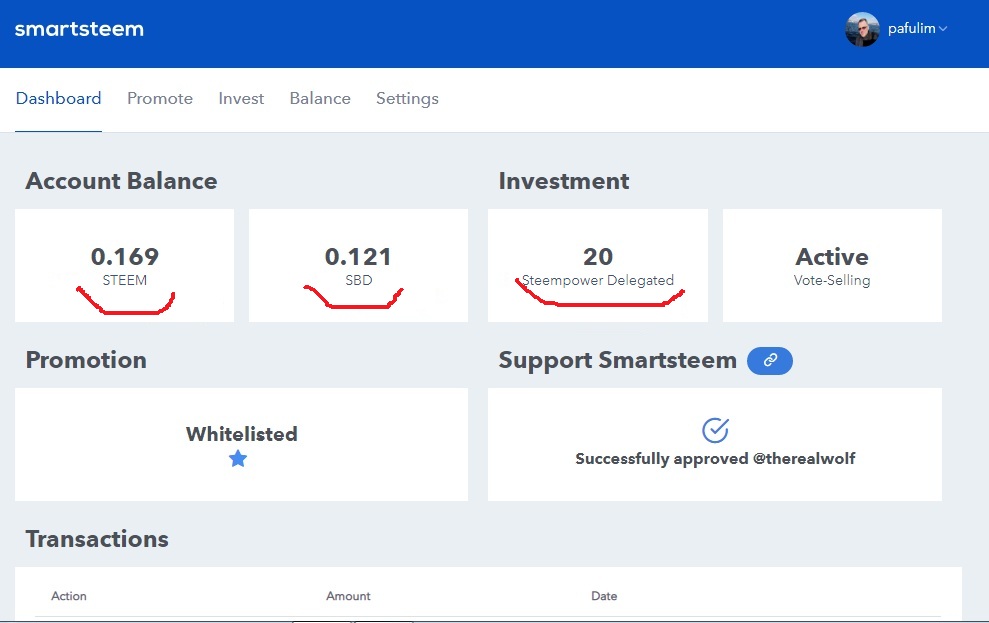Switch to the Invest tab
The height and width of the screenshot is (623, 989).
(241, 98)
